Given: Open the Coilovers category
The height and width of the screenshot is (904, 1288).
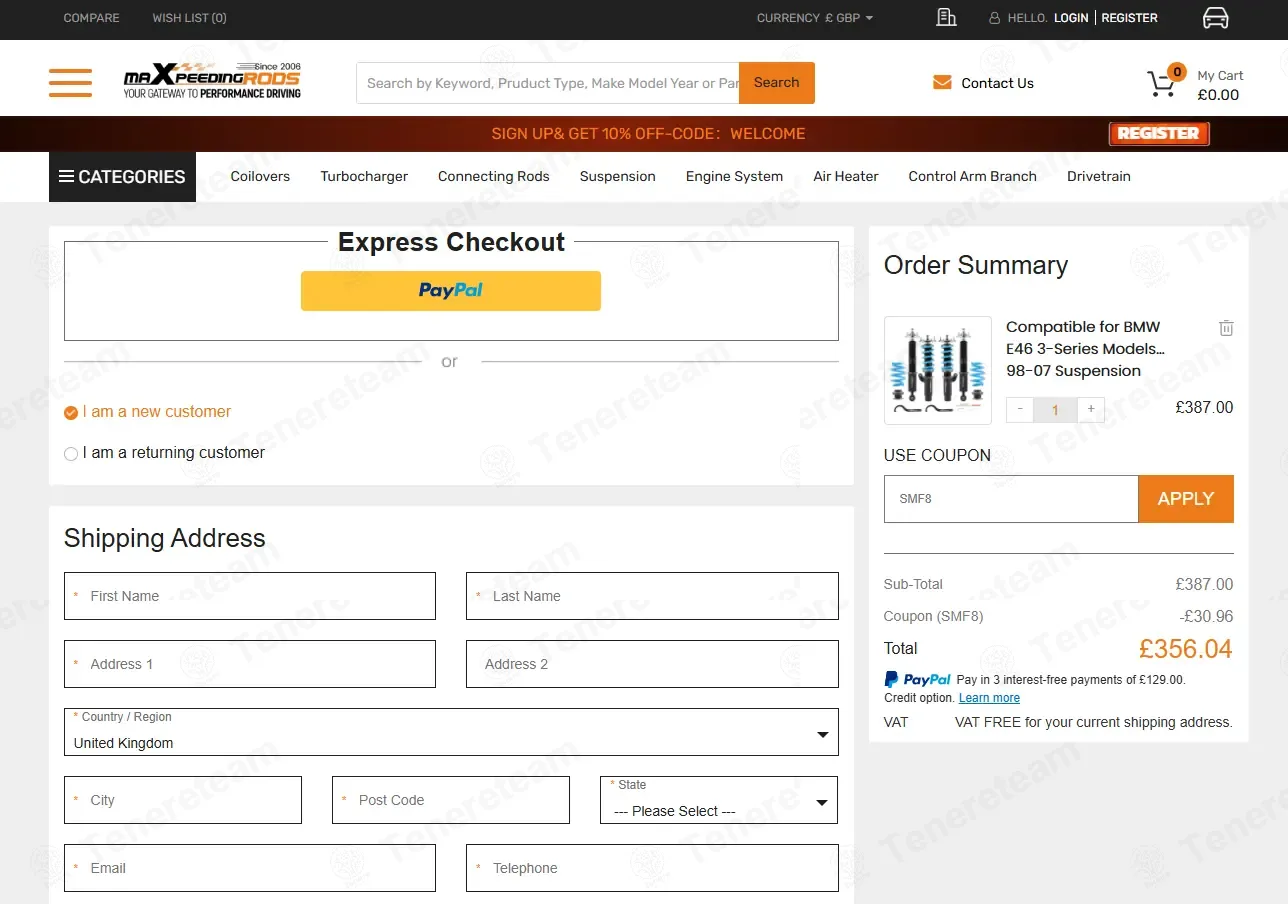Looking at the screenshot, I should (x=260, y=176).
